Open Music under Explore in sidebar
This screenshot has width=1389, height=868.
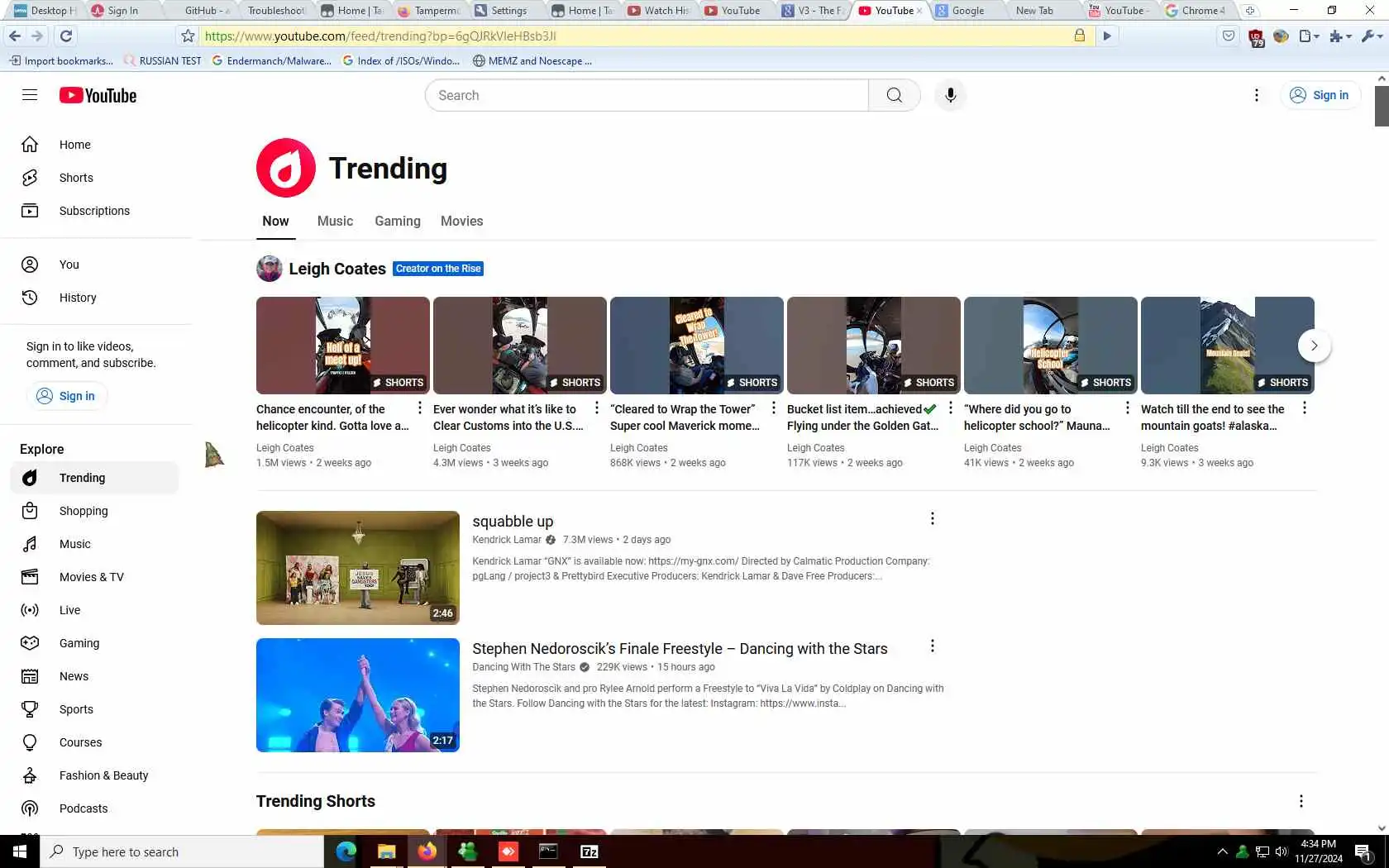pyautogui.click(x=96, y=544)
